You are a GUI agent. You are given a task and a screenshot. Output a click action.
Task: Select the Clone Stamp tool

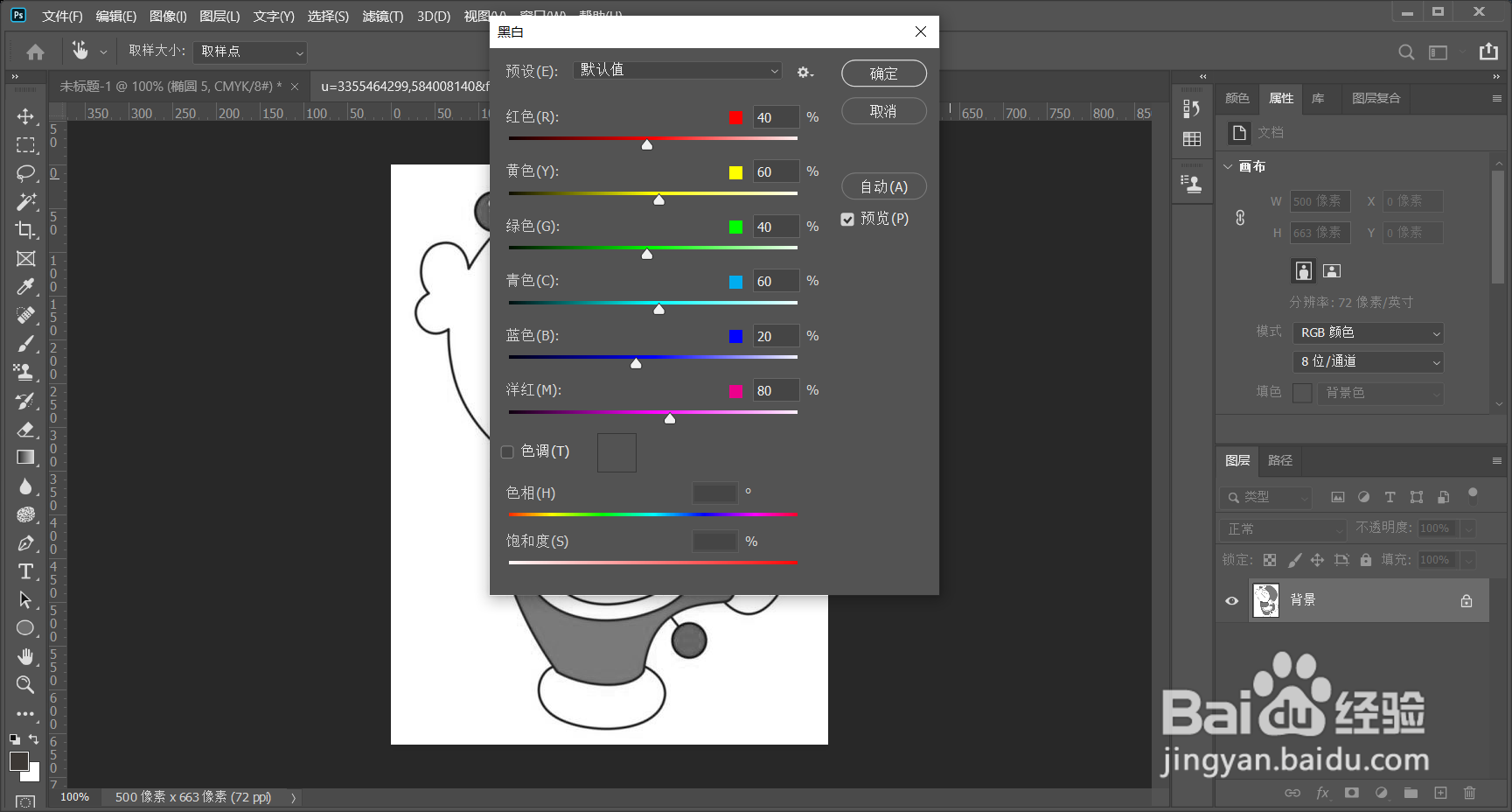coord(25,372)
